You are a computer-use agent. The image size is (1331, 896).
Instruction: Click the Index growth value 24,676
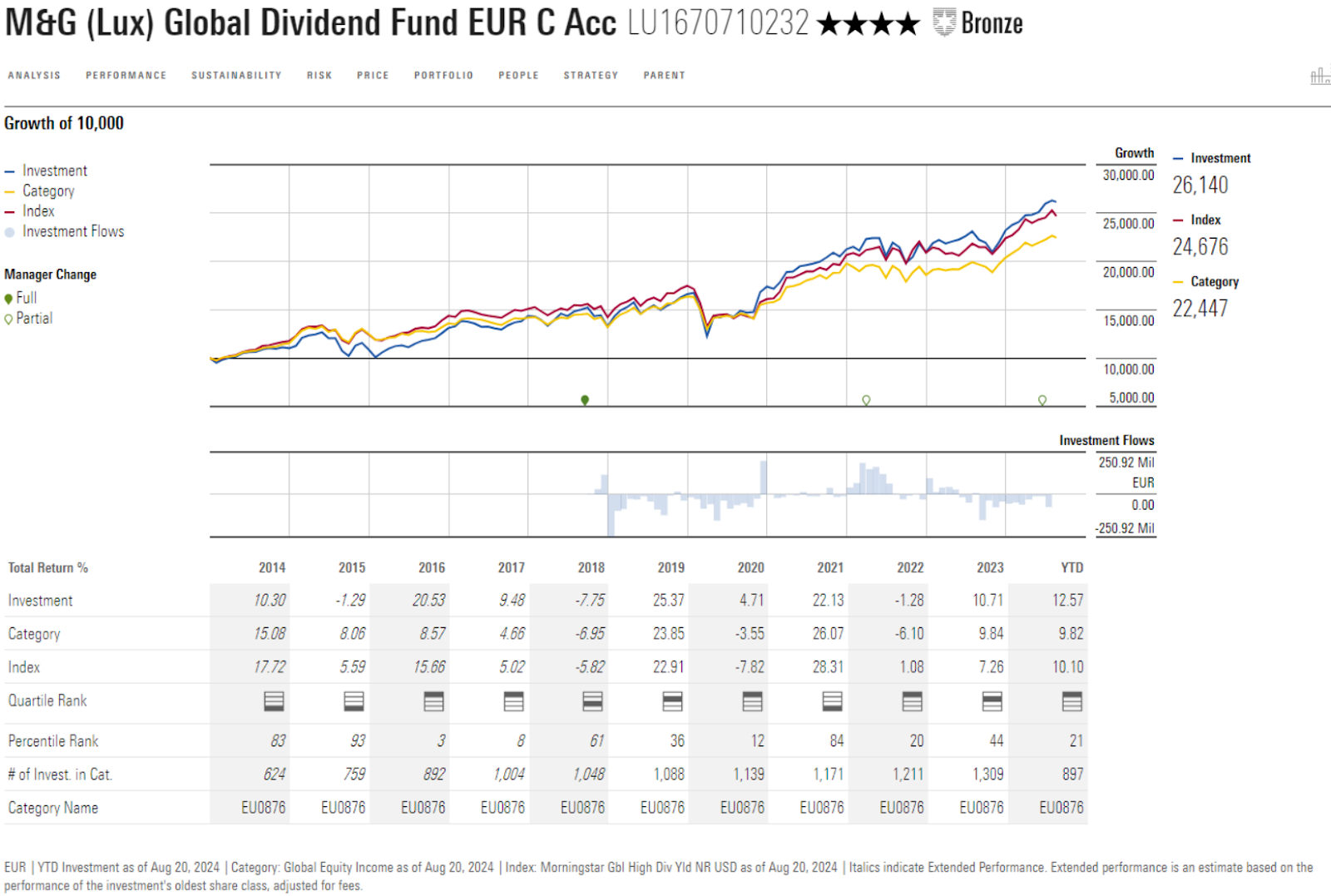click(x=1200, y=247)
